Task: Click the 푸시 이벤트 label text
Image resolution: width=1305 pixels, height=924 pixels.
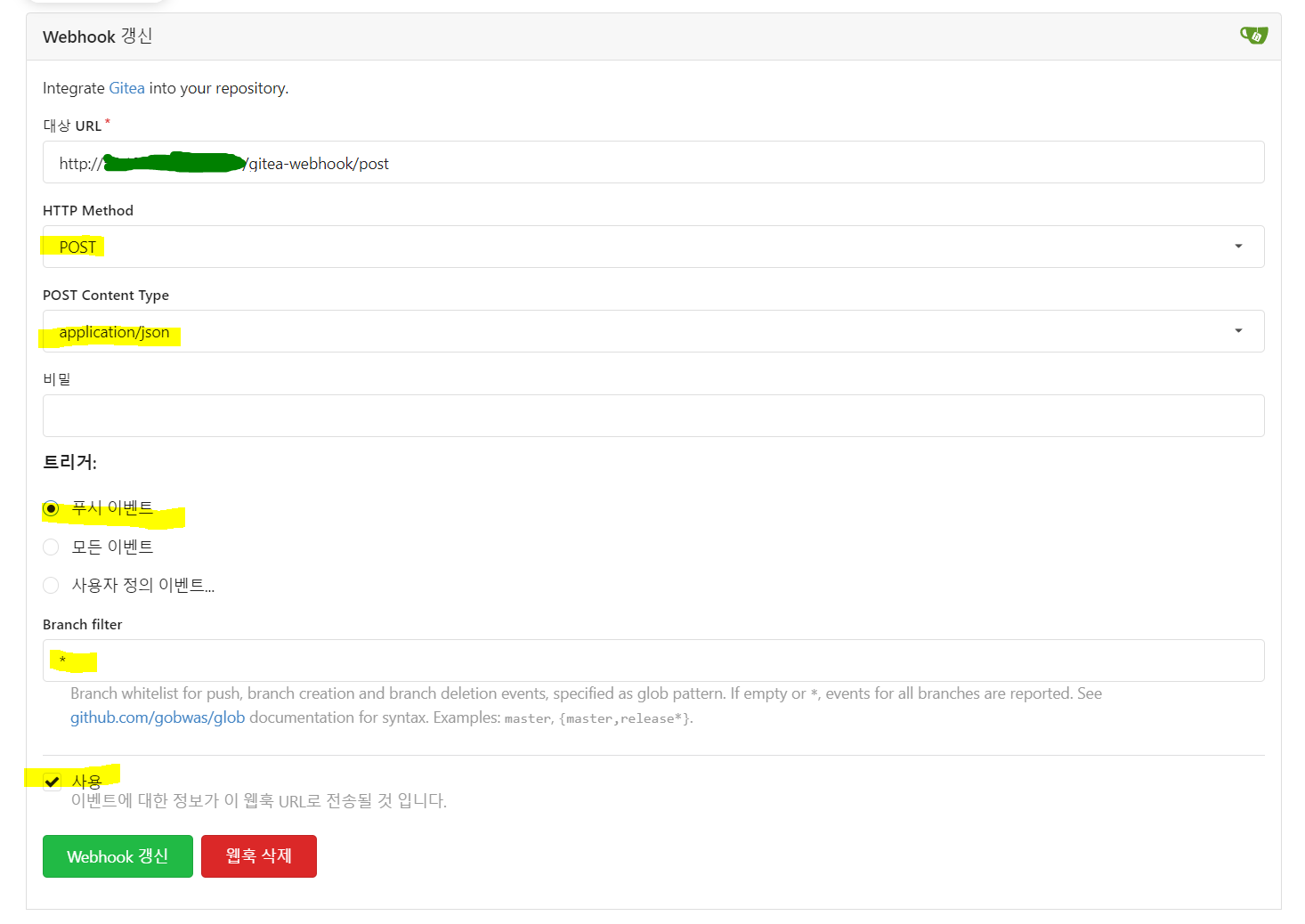Action: click(112, 508)
